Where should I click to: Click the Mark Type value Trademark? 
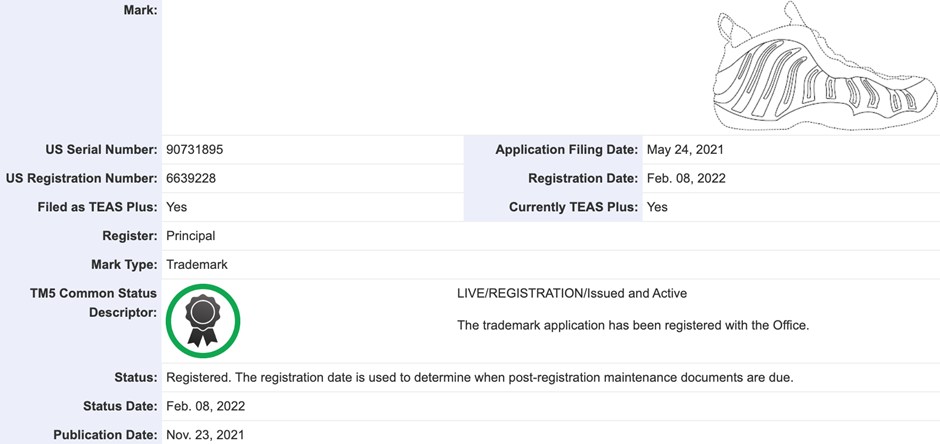click(x=197, y=265)
